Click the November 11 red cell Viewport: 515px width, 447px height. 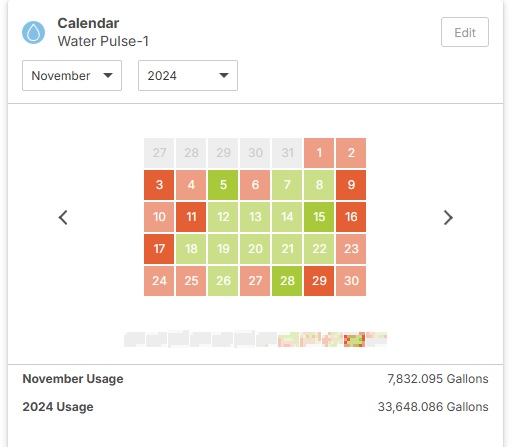(191, 217)
